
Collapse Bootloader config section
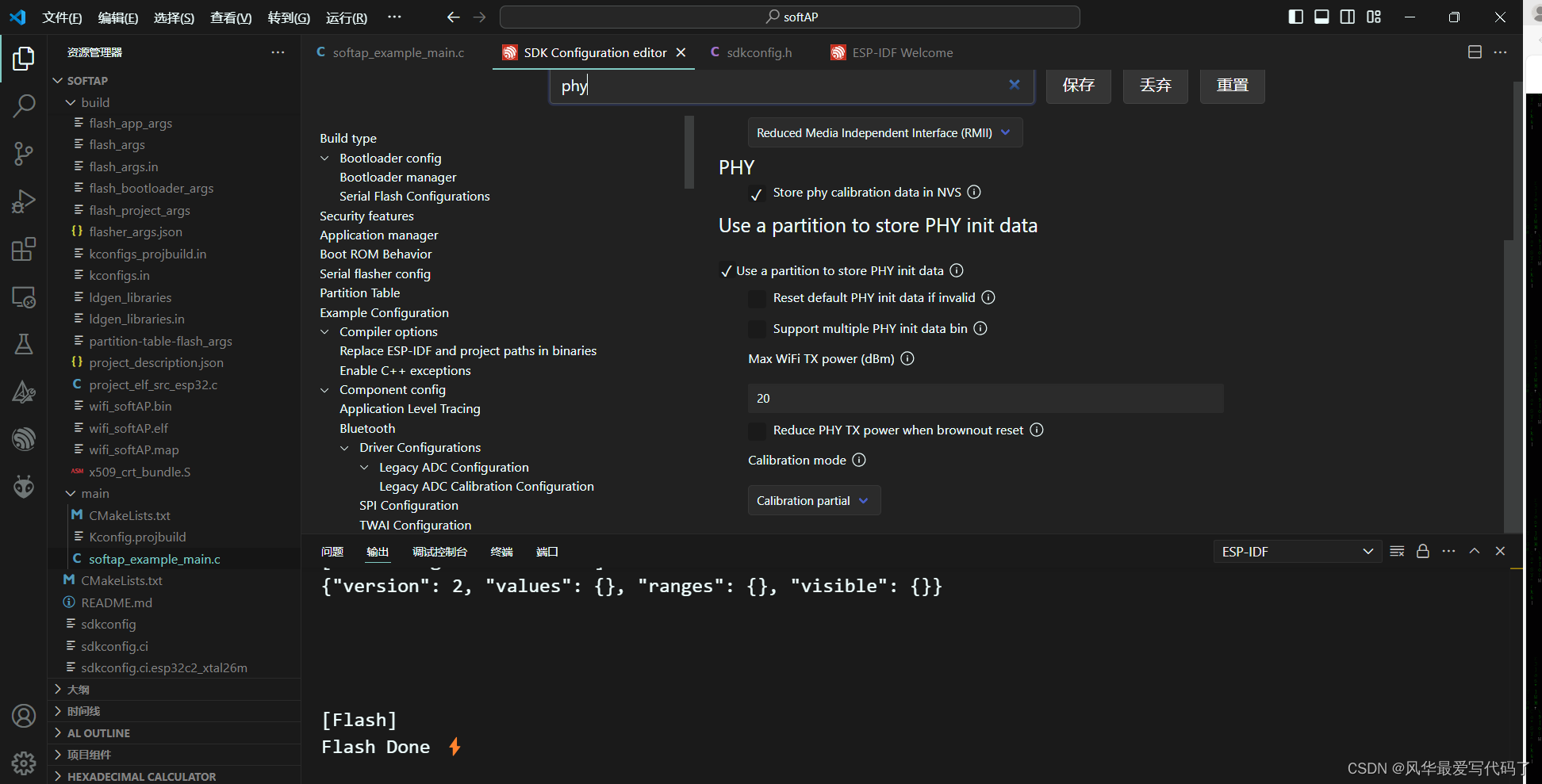point(324,159)
